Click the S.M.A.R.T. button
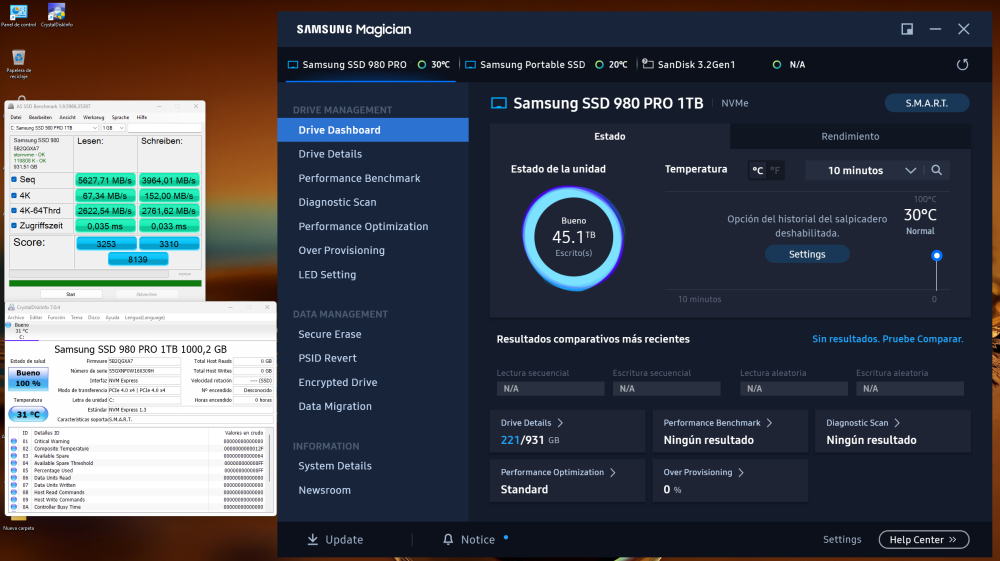The width and height of the screenshot is (1000, 561). pyautogui.click(x=927, y=103)
